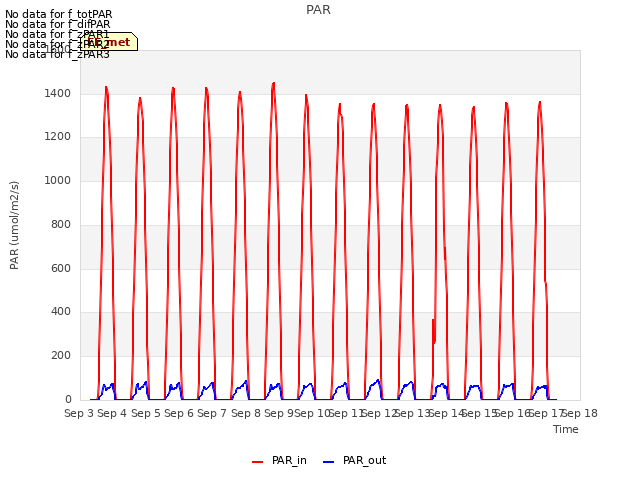Click the 0 y-axis tick label

click(x=68, y=400)
